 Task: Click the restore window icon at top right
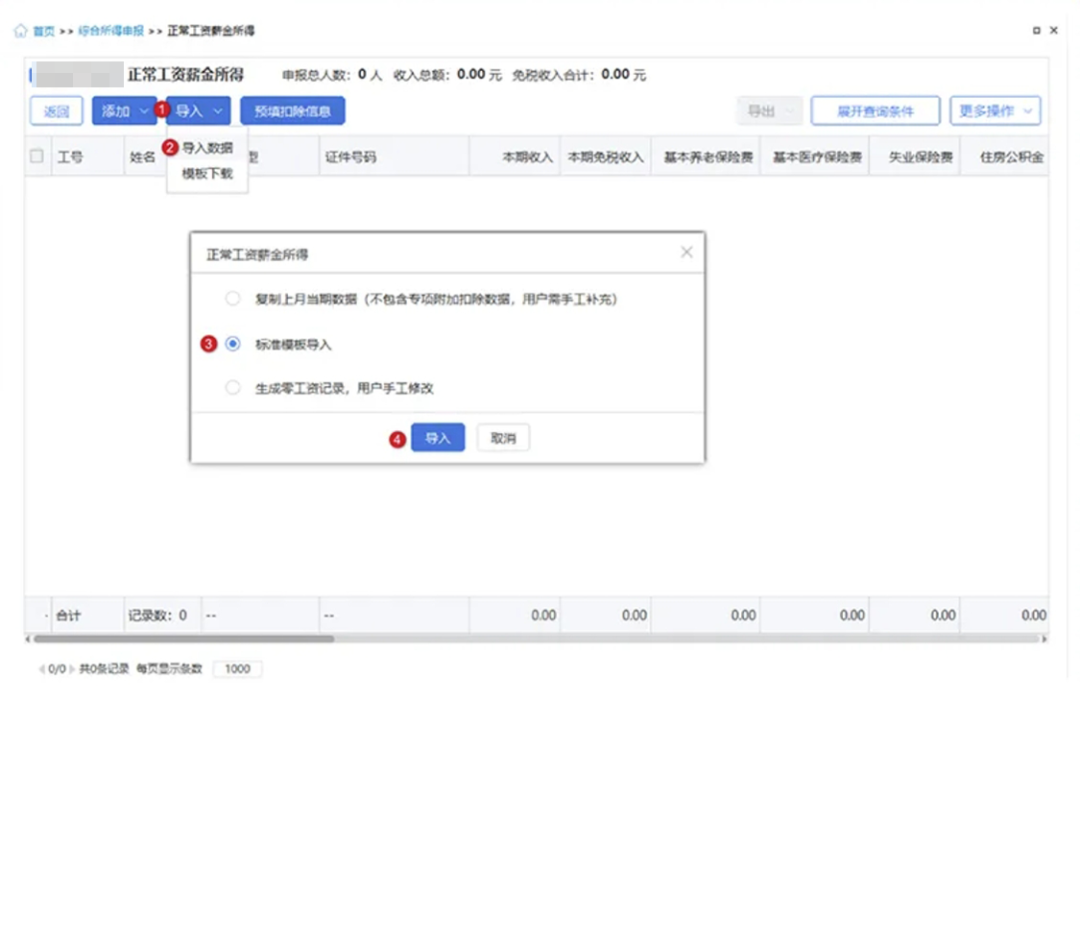1036,31
